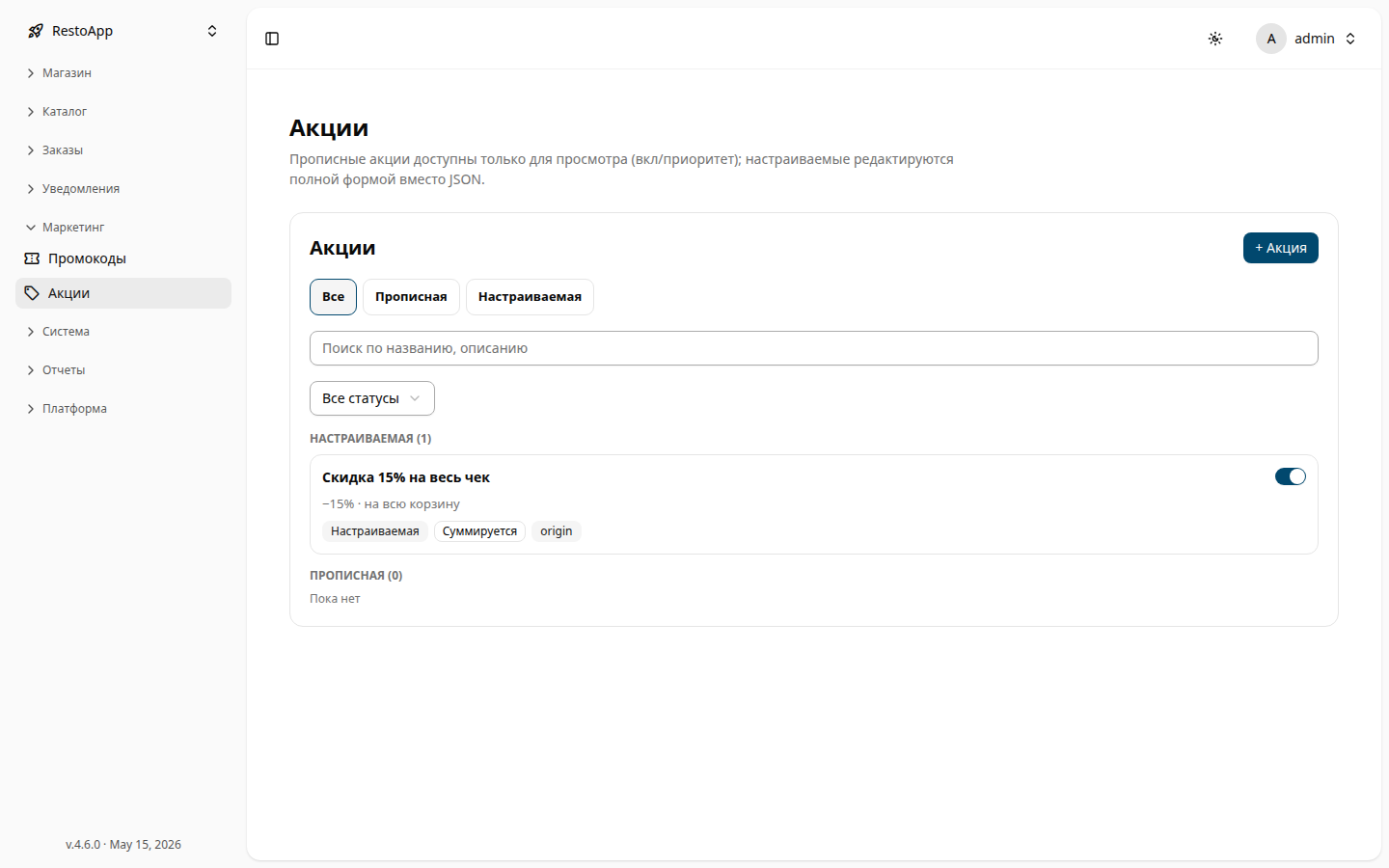Screen dimensions: 1389x868
Task: Click the + Акция button
Action: [x=1281, y=248]
